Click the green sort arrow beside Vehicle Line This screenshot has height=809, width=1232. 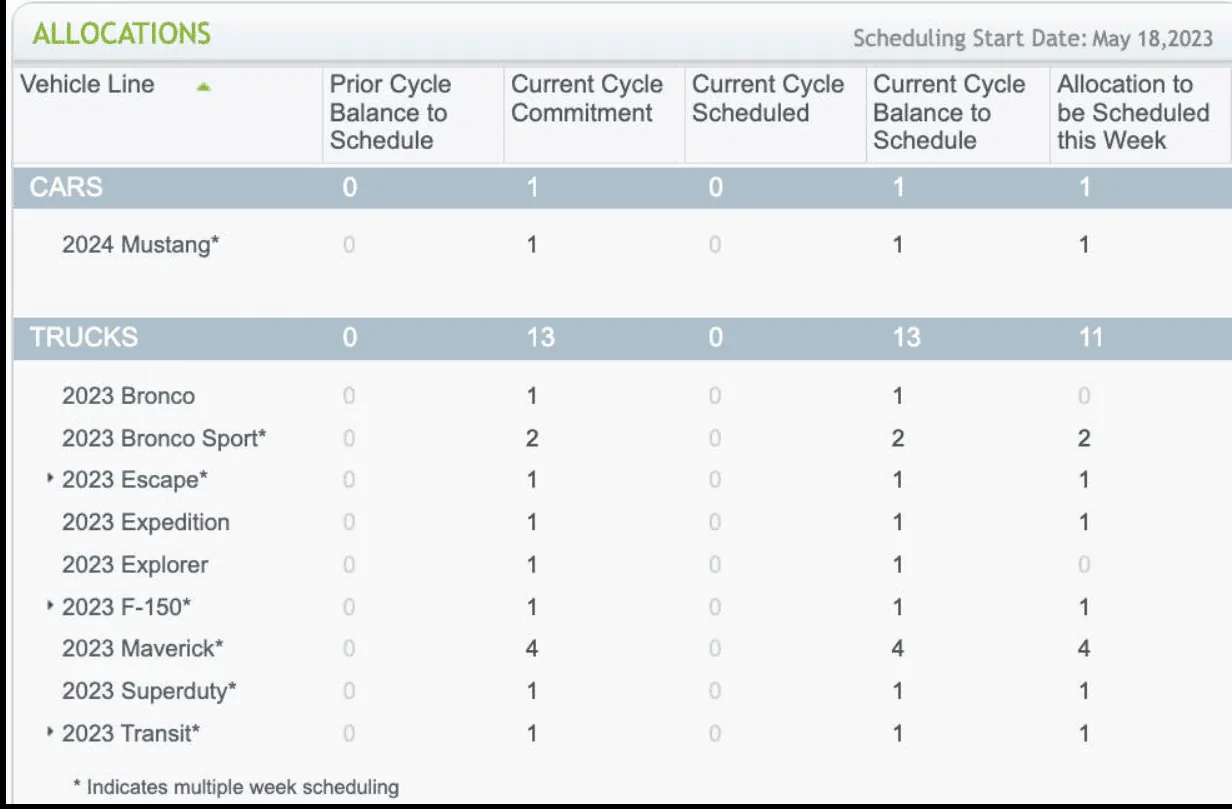(x=204, y=87)
